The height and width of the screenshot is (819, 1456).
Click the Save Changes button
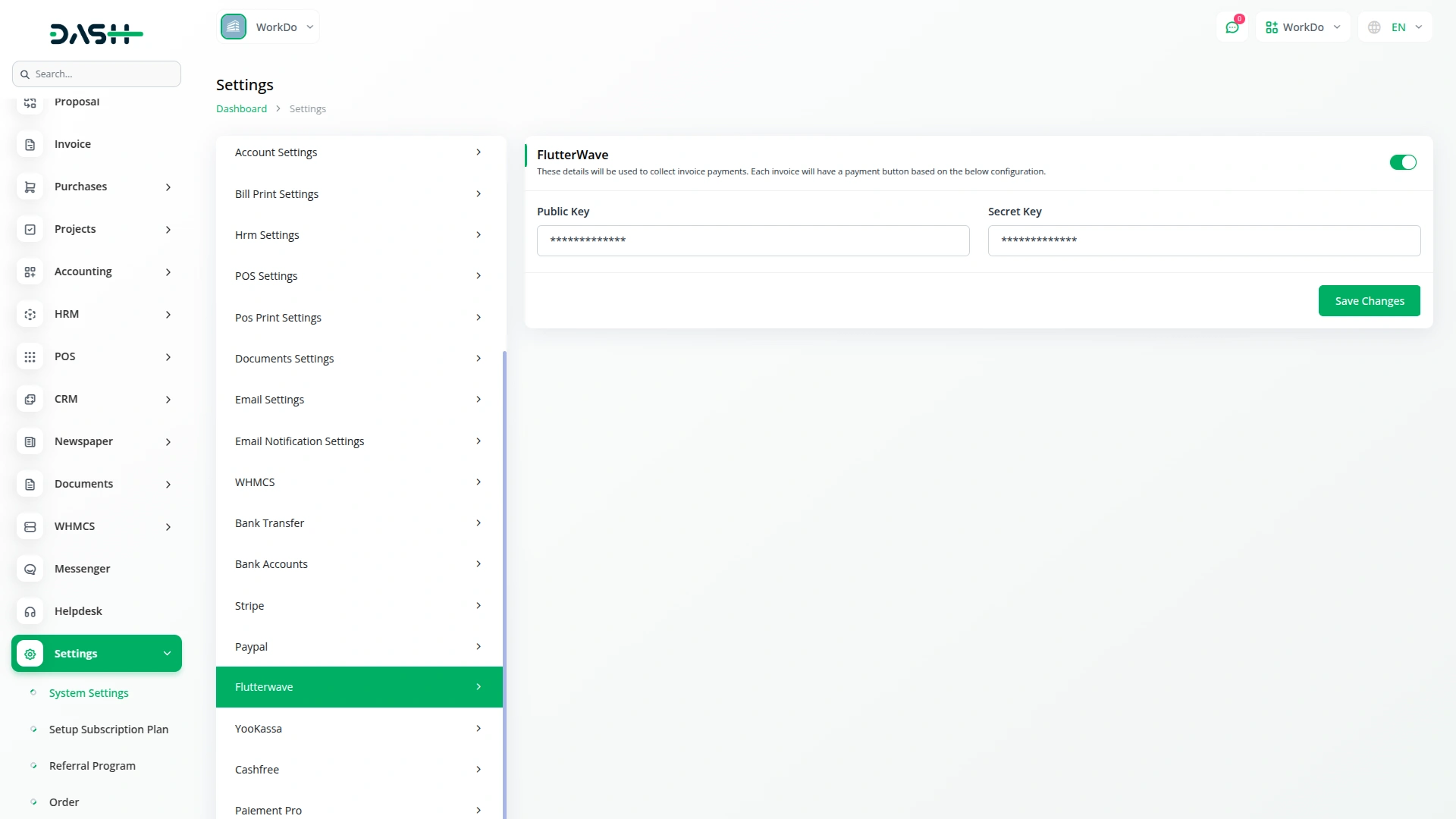(x=1369, y=301)
